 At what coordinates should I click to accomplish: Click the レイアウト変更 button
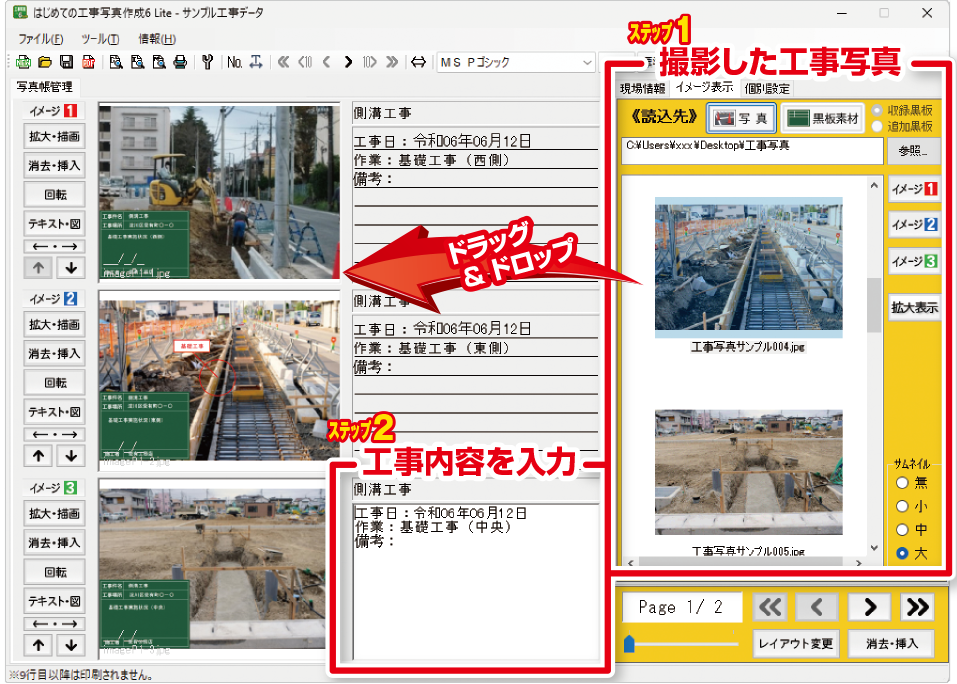point(795,643)
